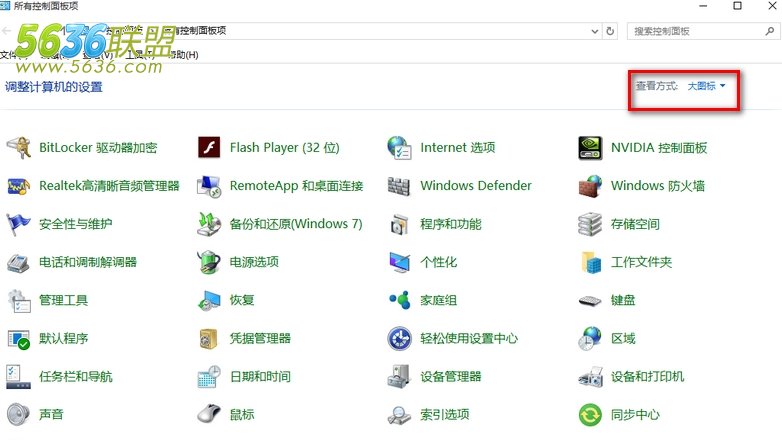Open the 工作文件夹 link text
Image resolution: width=782 pixels, height=440 pixels.
click(x=641, y=262)
